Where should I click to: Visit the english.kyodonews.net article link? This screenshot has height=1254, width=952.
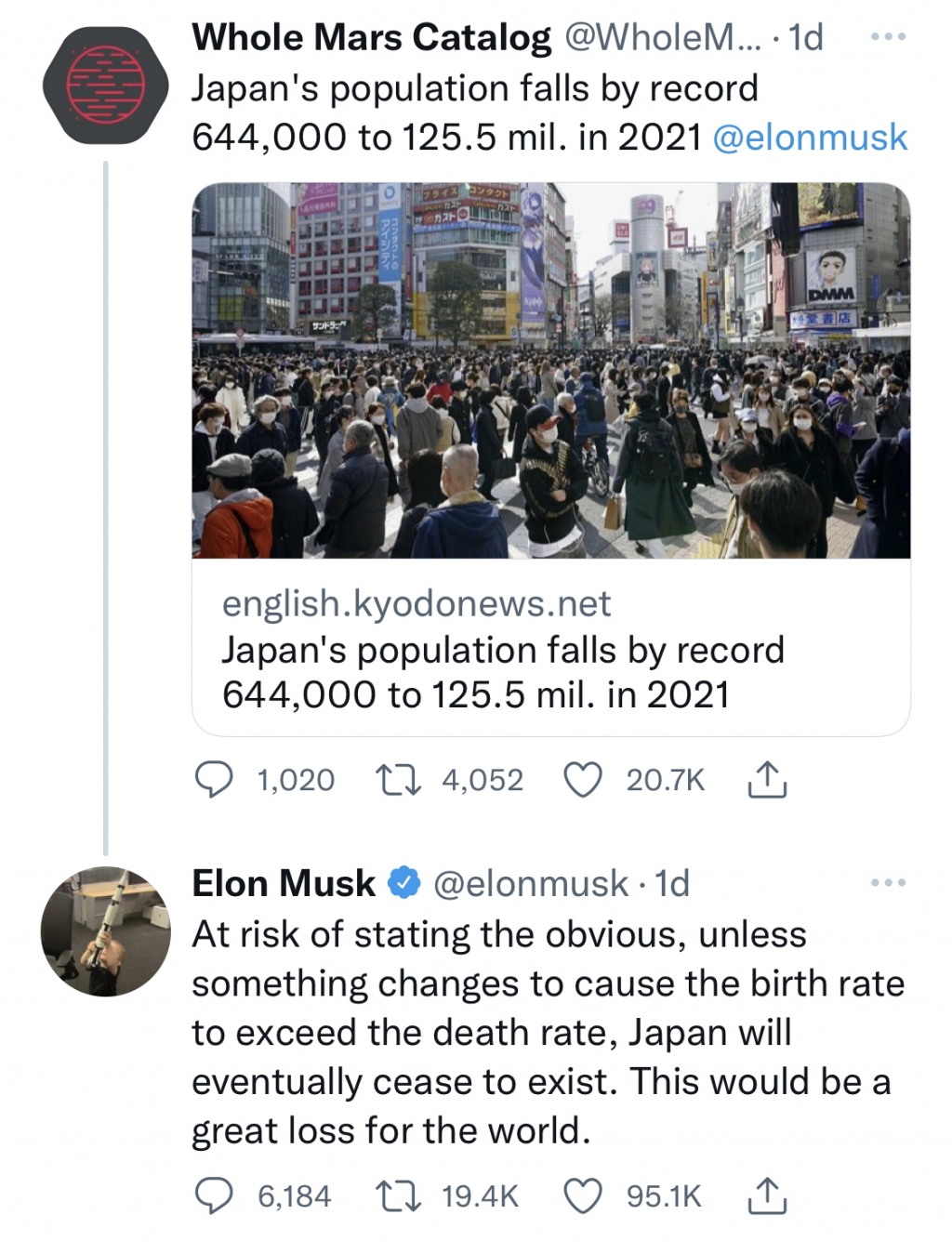pyautogui.click(x=415, y=604)
